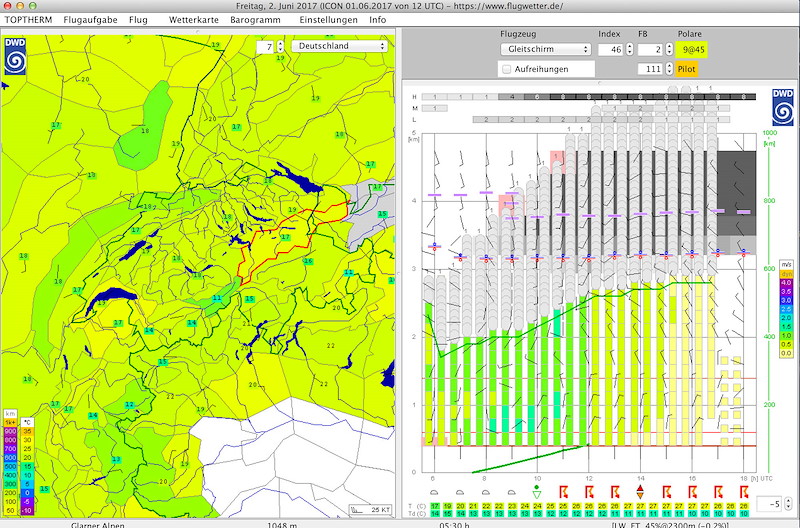Open the Einstellungen menu
Viewport: 800px width, 528px height.
pos(328,20)
